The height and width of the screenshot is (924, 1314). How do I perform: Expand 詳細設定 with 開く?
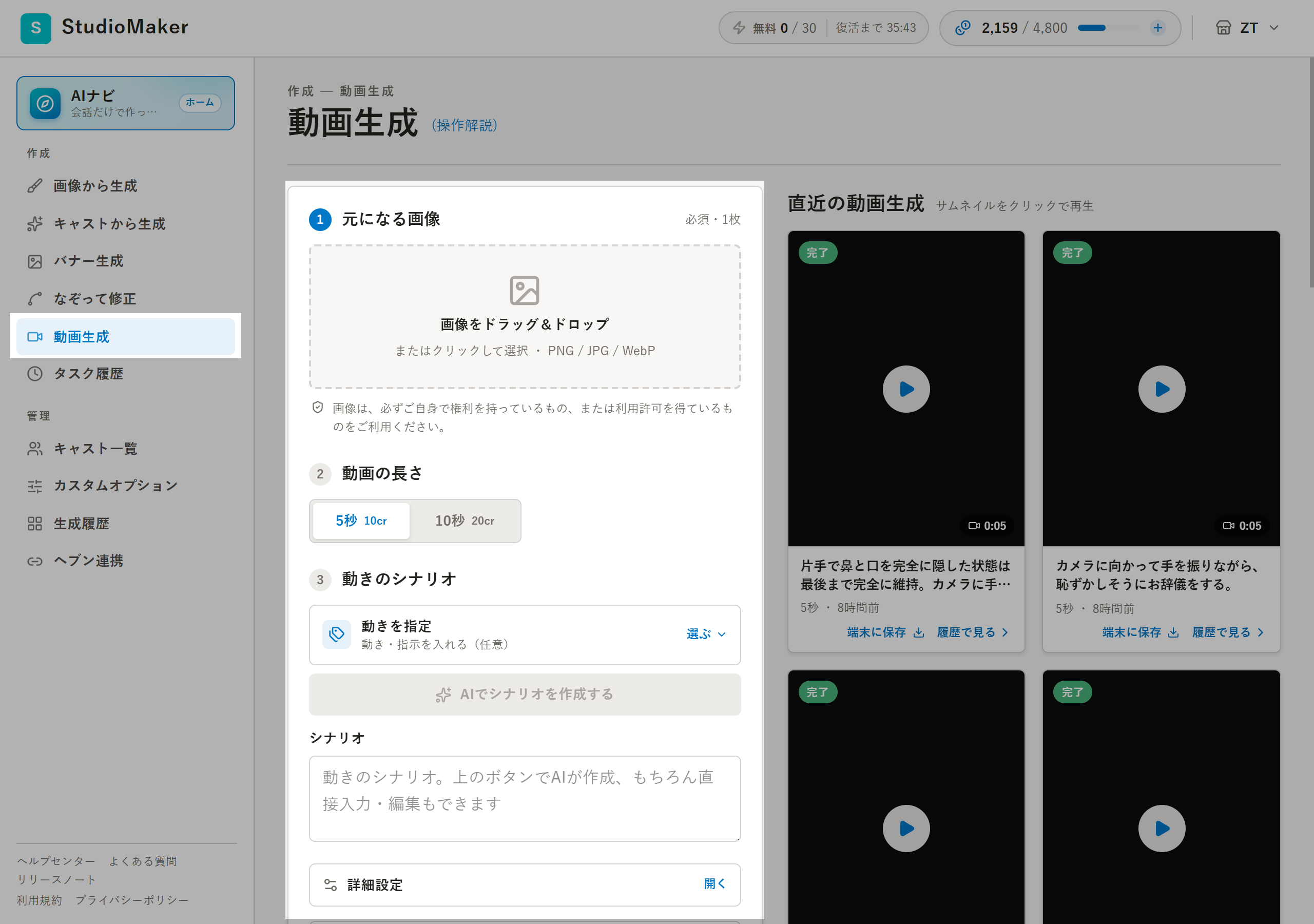click(x=714, y=884)
